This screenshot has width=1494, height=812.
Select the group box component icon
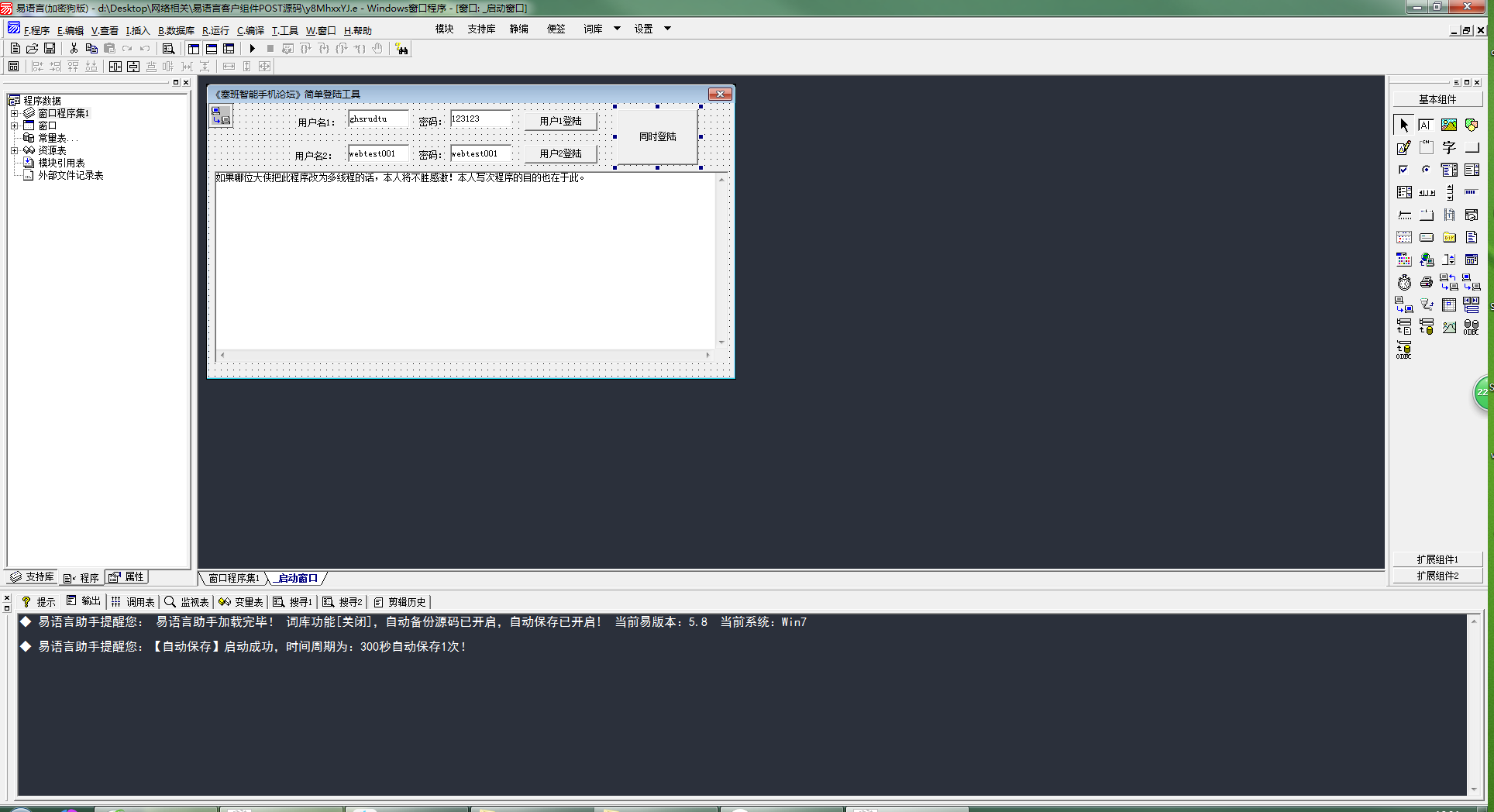[1426, 147]
